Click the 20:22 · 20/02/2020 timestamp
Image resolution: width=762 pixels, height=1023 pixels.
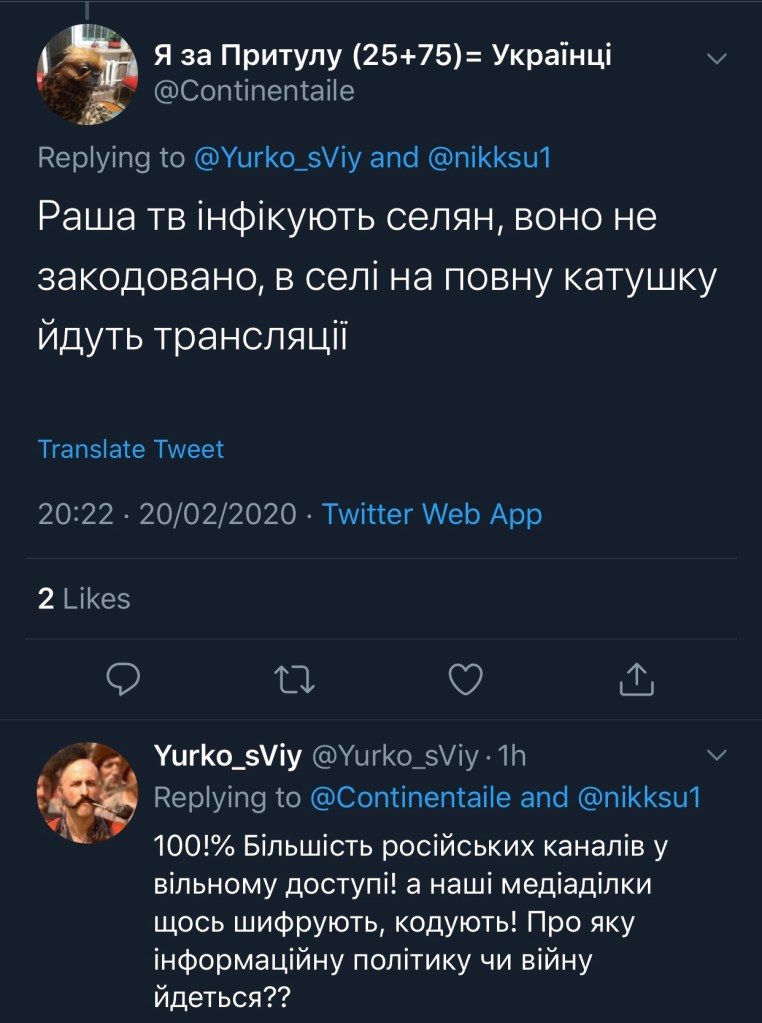coord(167,514)
